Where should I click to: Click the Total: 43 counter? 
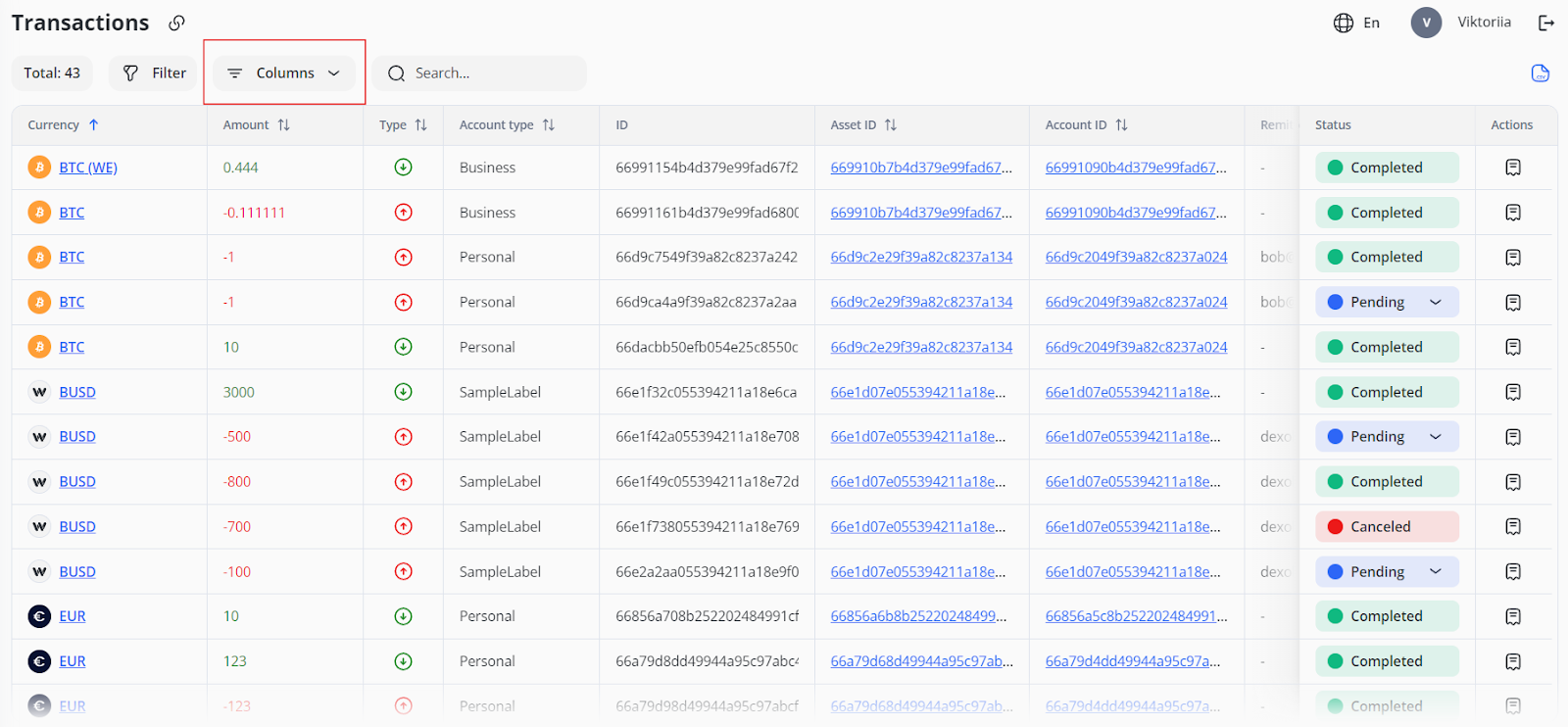click(52, 73)
